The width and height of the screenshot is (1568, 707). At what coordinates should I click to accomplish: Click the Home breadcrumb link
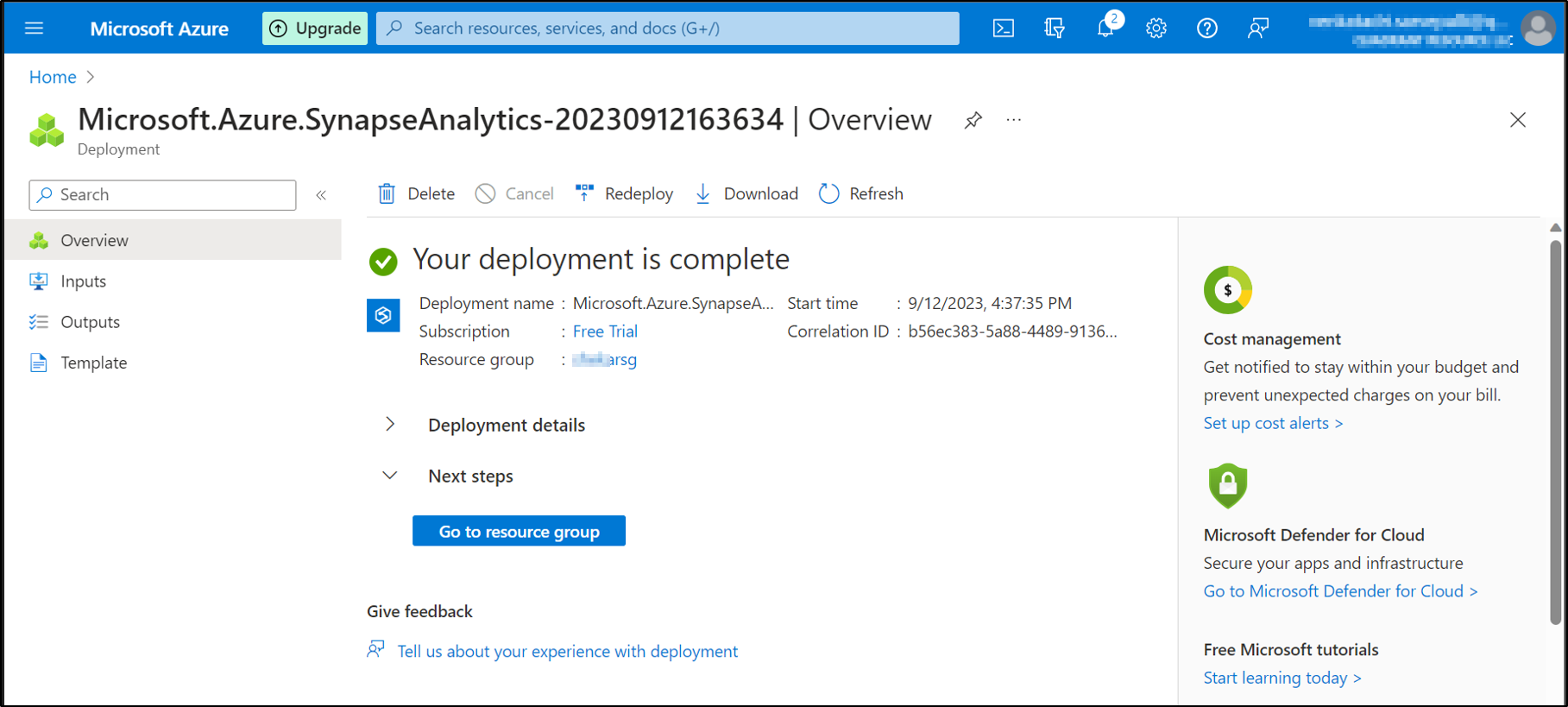pos(53,77)
